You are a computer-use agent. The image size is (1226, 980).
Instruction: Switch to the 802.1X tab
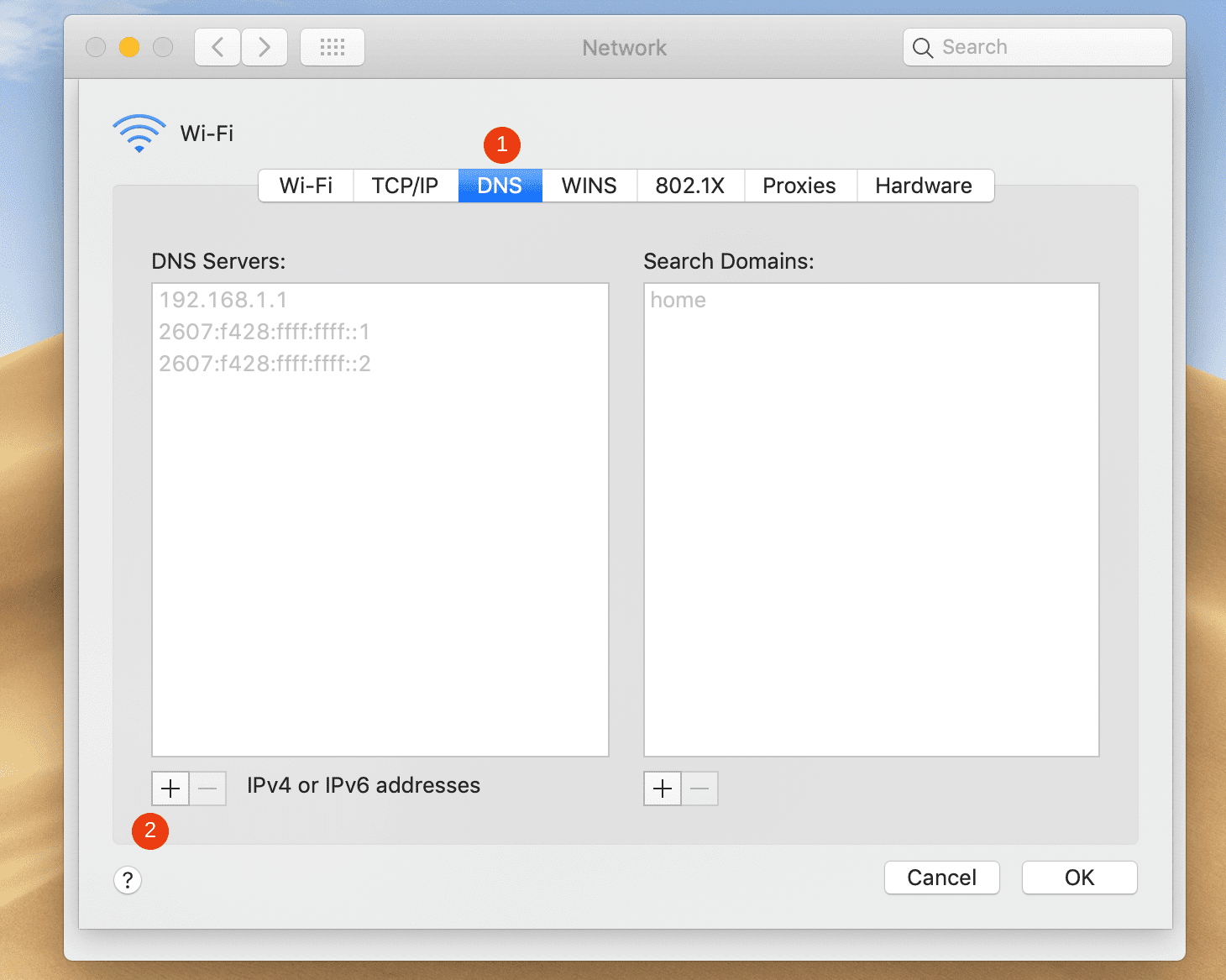(690, 186)
